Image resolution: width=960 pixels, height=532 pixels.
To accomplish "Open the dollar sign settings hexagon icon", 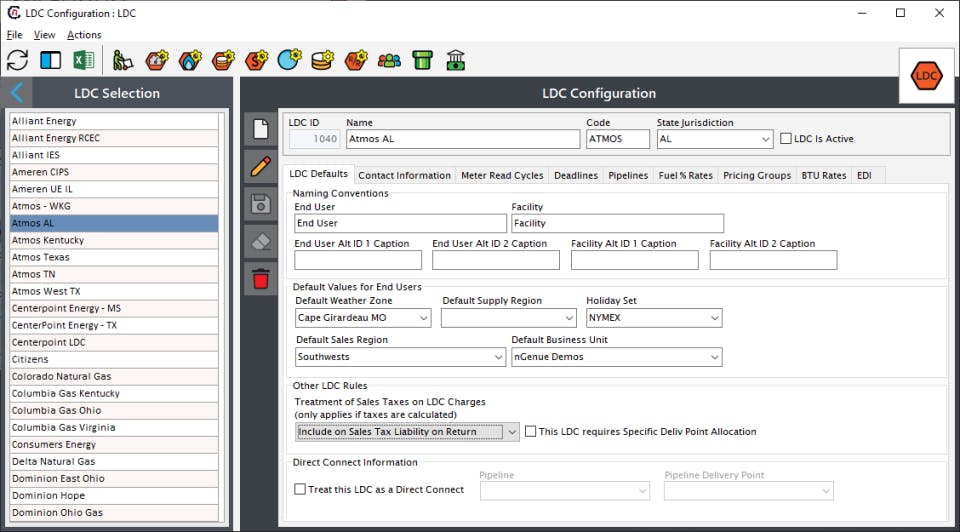I will click(256, 60).
